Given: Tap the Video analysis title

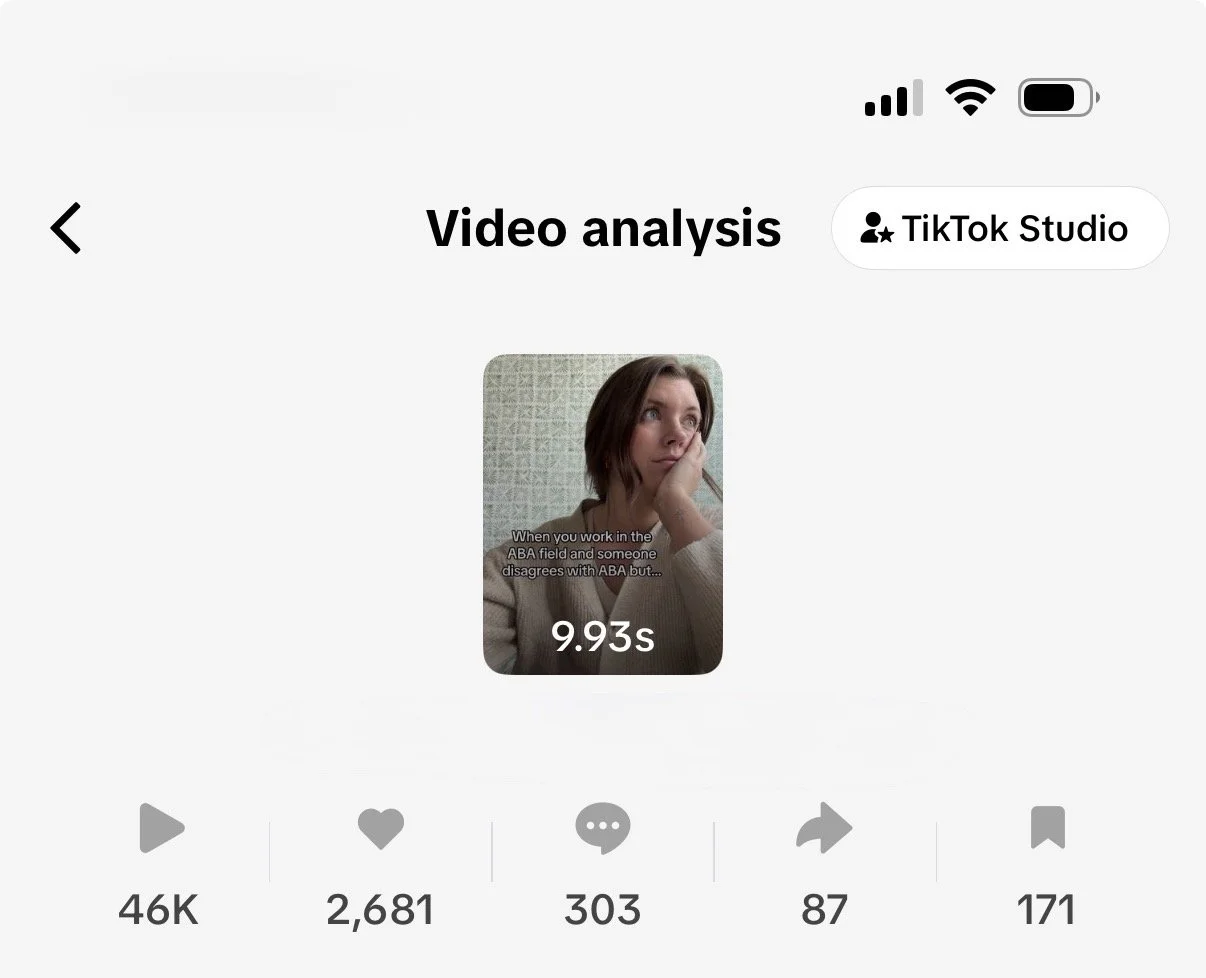Looking at the screenshot, I should pos(603,228).
